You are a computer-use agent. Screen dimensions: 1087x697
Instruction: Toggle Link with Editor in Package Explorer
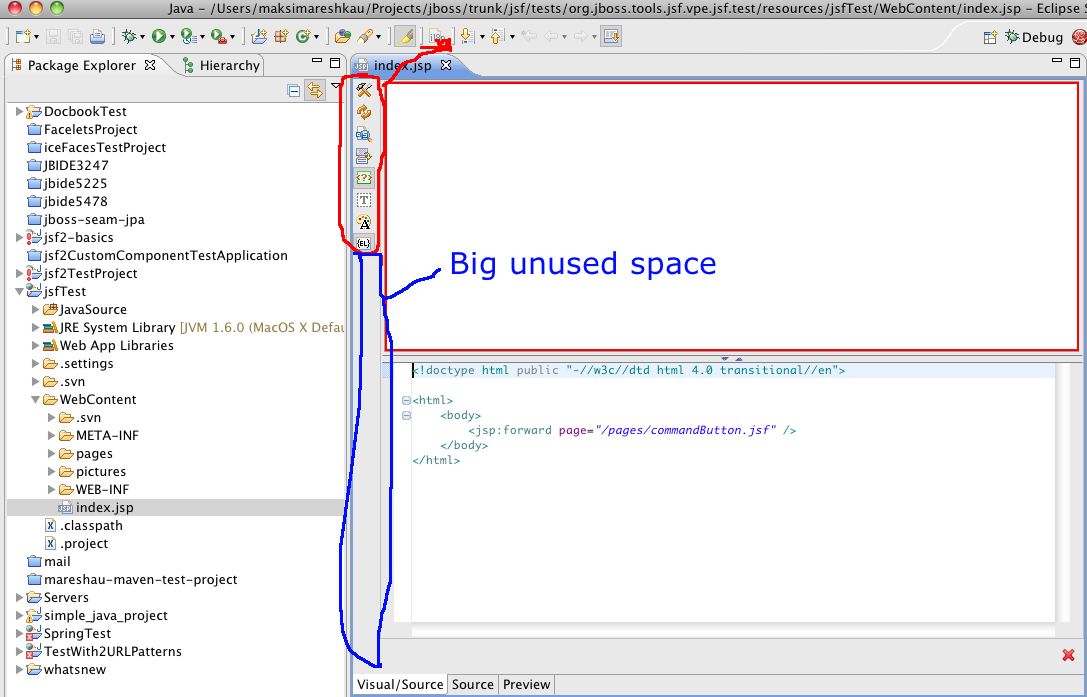click(315, 90)
